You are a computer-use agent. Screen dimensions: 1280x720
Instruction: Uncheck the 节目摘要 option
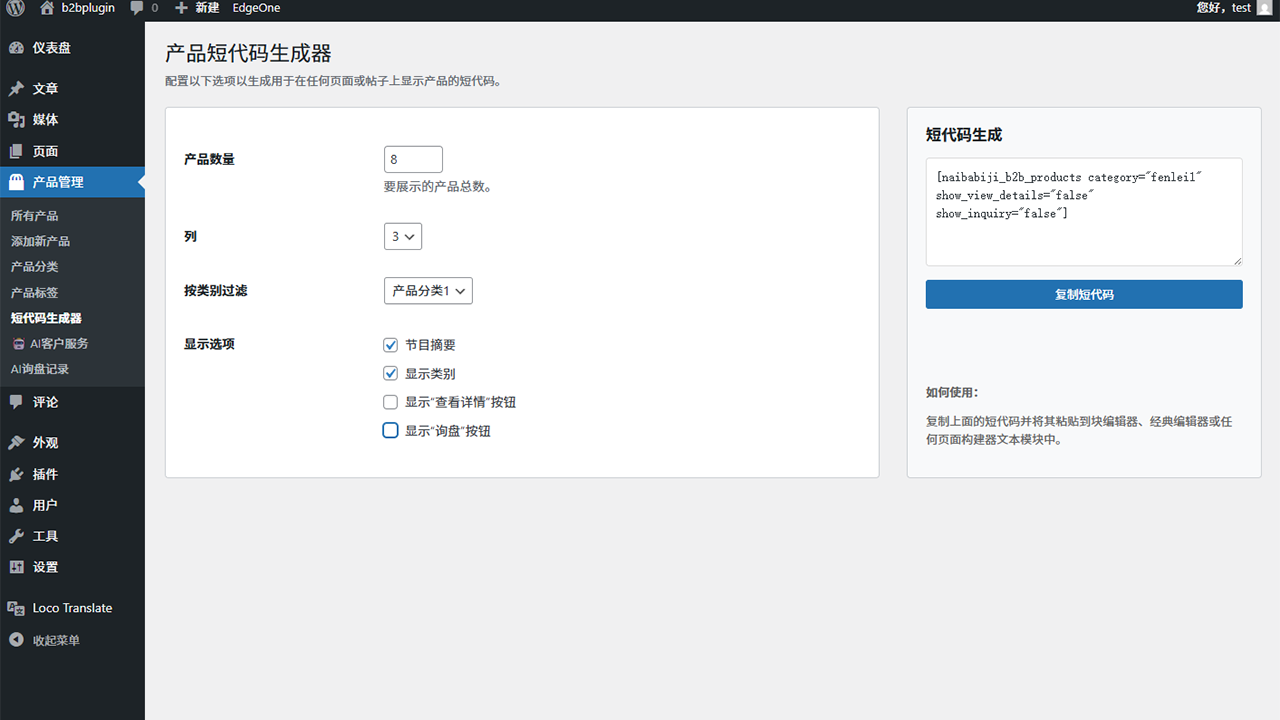[390, 344]
